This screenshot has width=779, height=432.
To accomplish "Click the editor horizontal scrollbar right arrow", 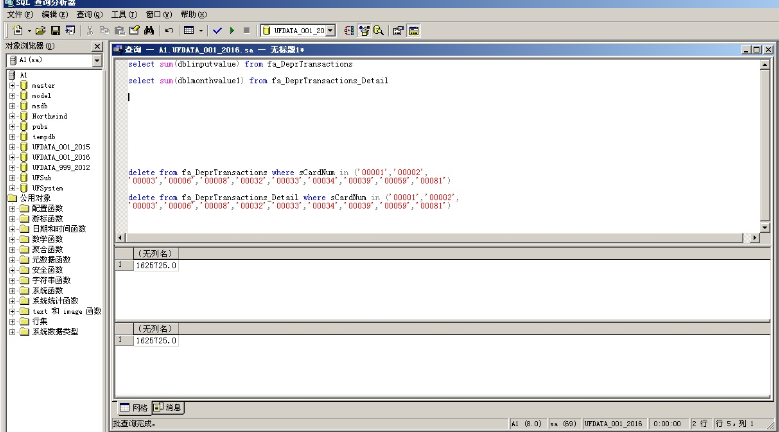I will point(755,238).
